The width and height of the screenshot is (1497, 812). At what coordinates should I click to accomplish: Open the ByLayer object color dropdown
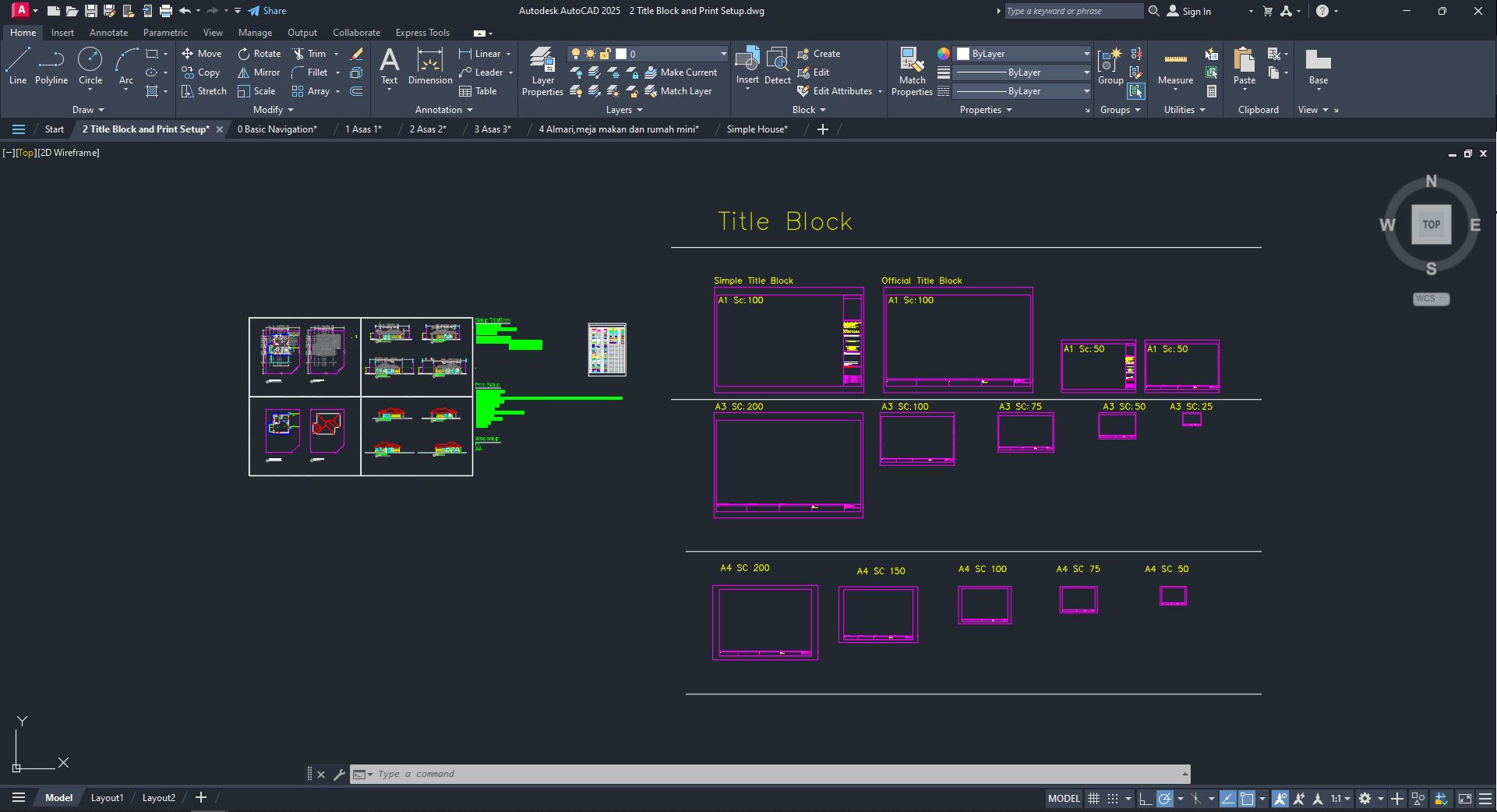coord(1086,54)
